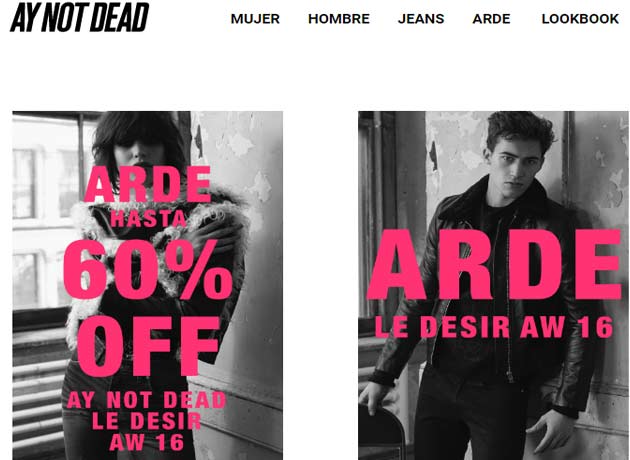Click LE DESIR AW 16 on the men's banner
This screenshot has width=630, height=460.
click(x=494, y=327)
